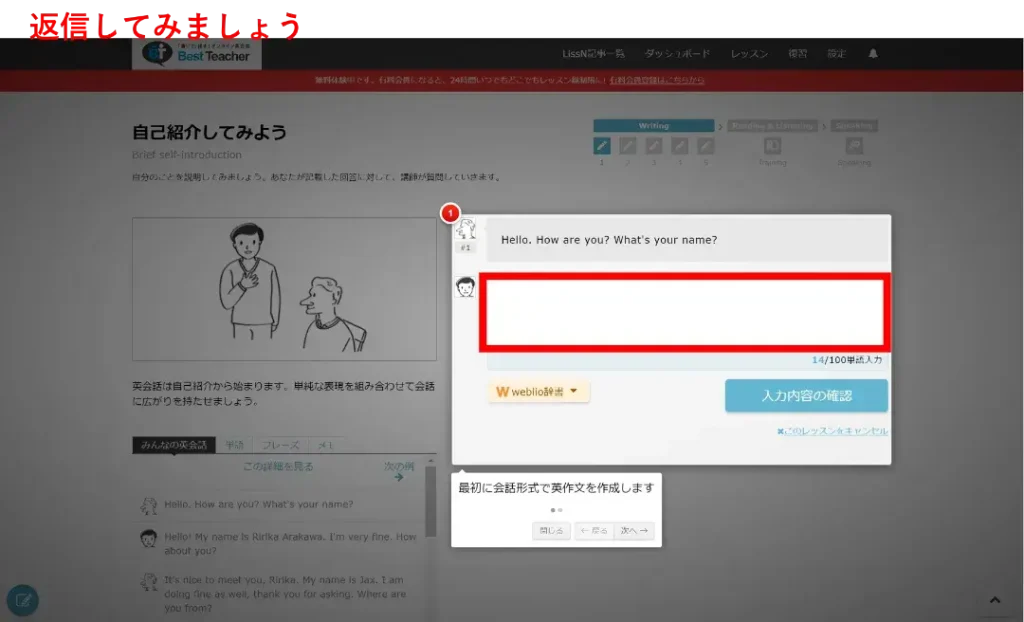Click the sample reply 'Hello! My name is Ririka Arakawa'
1024x622 pixels.
tap(290, 544)
